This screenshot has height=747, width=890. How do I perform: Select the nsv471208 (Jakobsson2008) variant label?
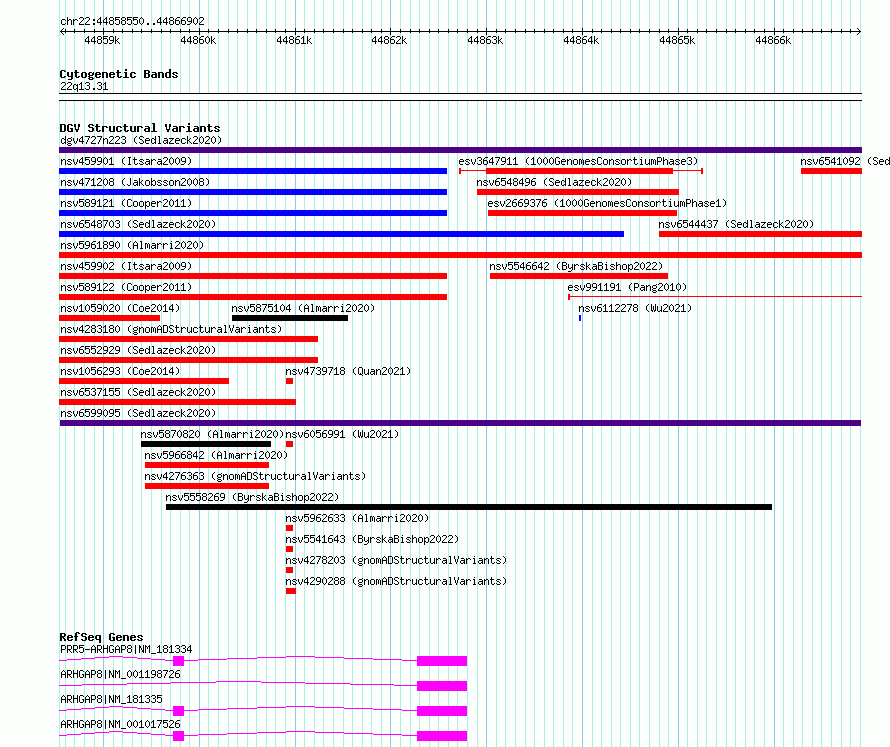135,182
